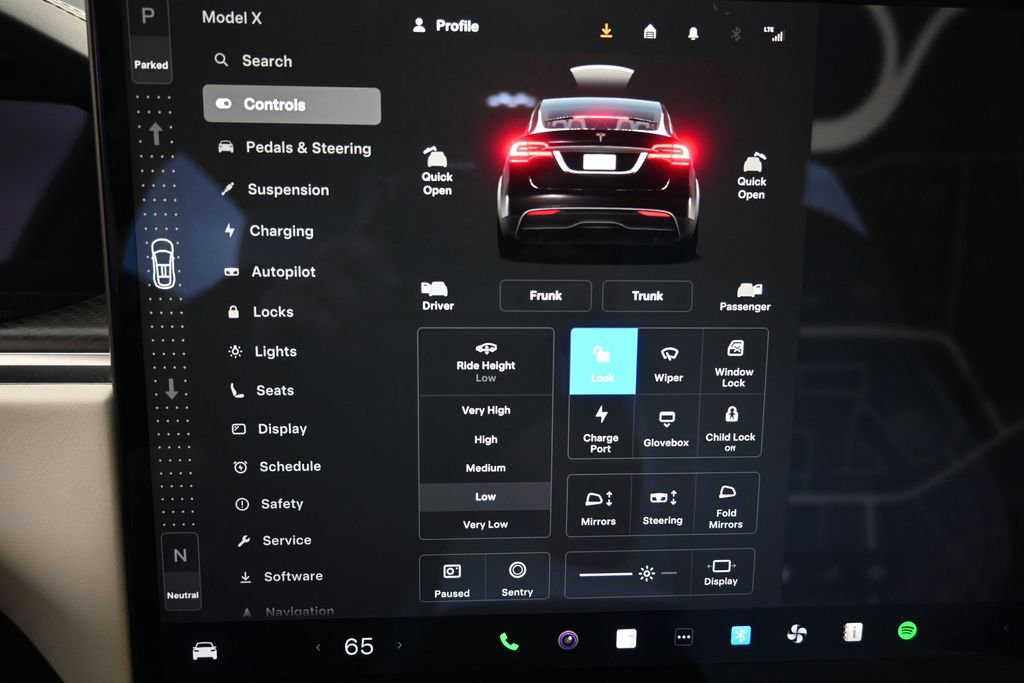Screen dimensions: 1024x683
Task: Switch to the Charging section
Action: (x=281, y=231)
